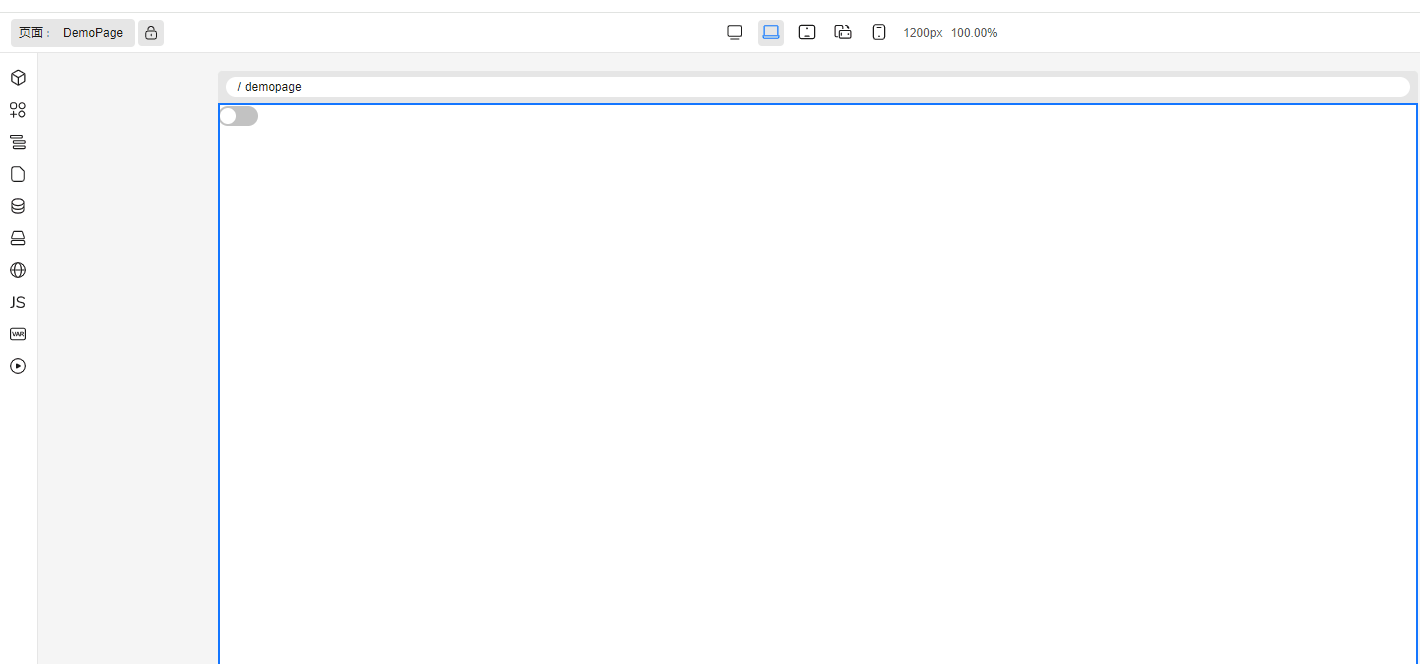This screenshot has height=664, width=1420.
Task: Click the play preview circle icon
Action: tap(18, 366)
